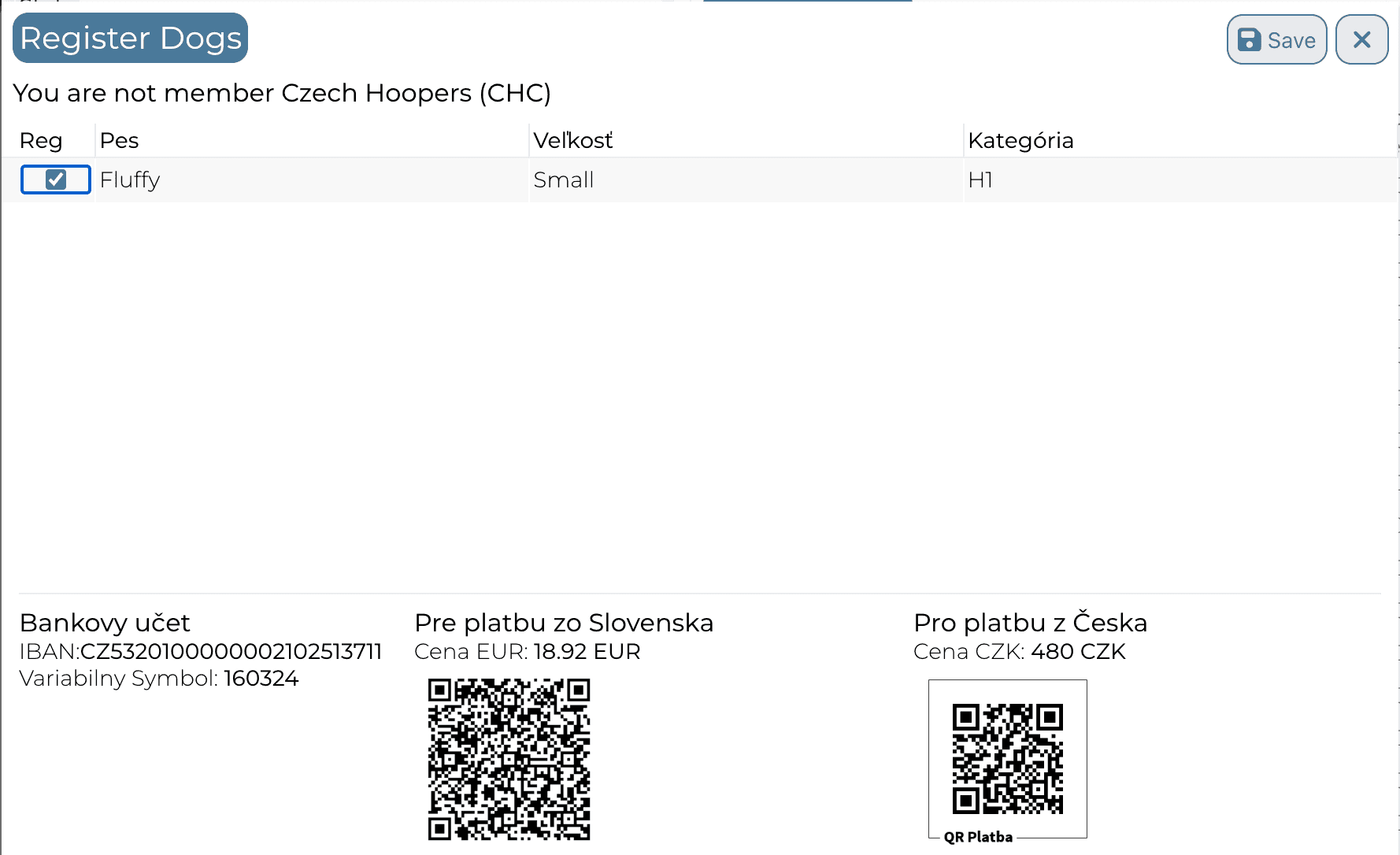Click the IBAN account number
1400x855 pixels.
coord(231,652)
